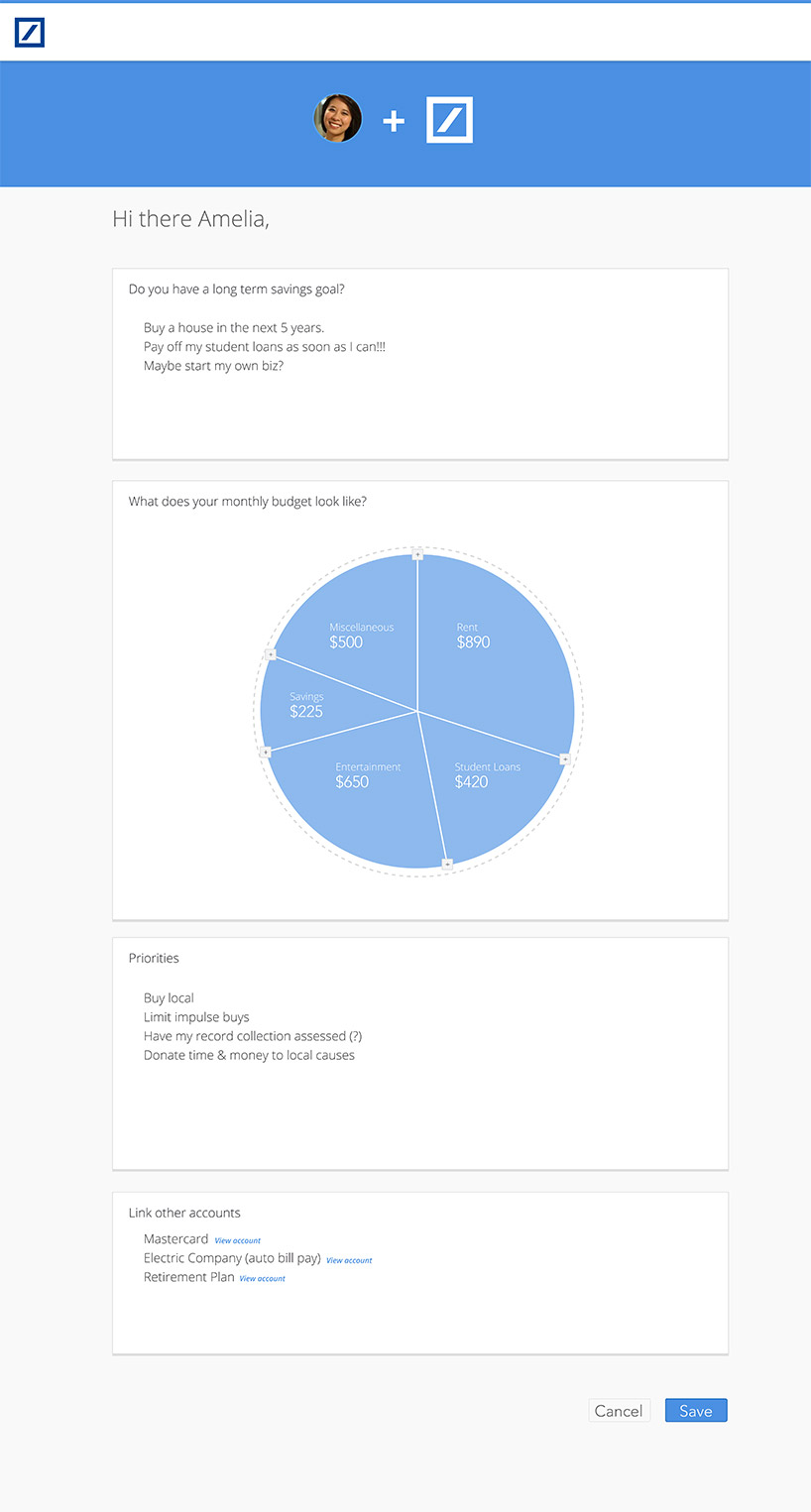Click Amelia's profile avatar photo
The height and width of the screenshot is (1512, 811).
[x=338, y=119]
